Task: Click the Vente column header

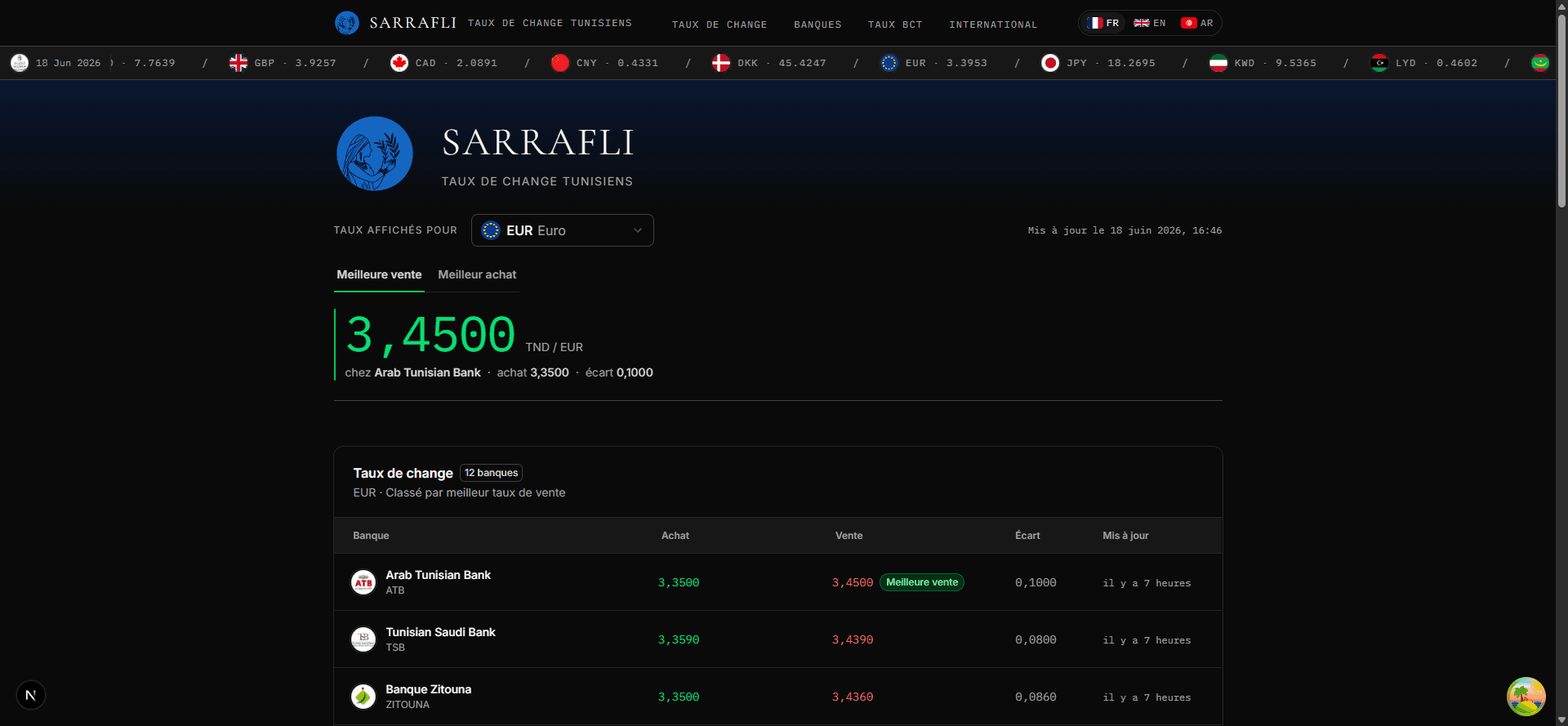Action: [849, 536]
